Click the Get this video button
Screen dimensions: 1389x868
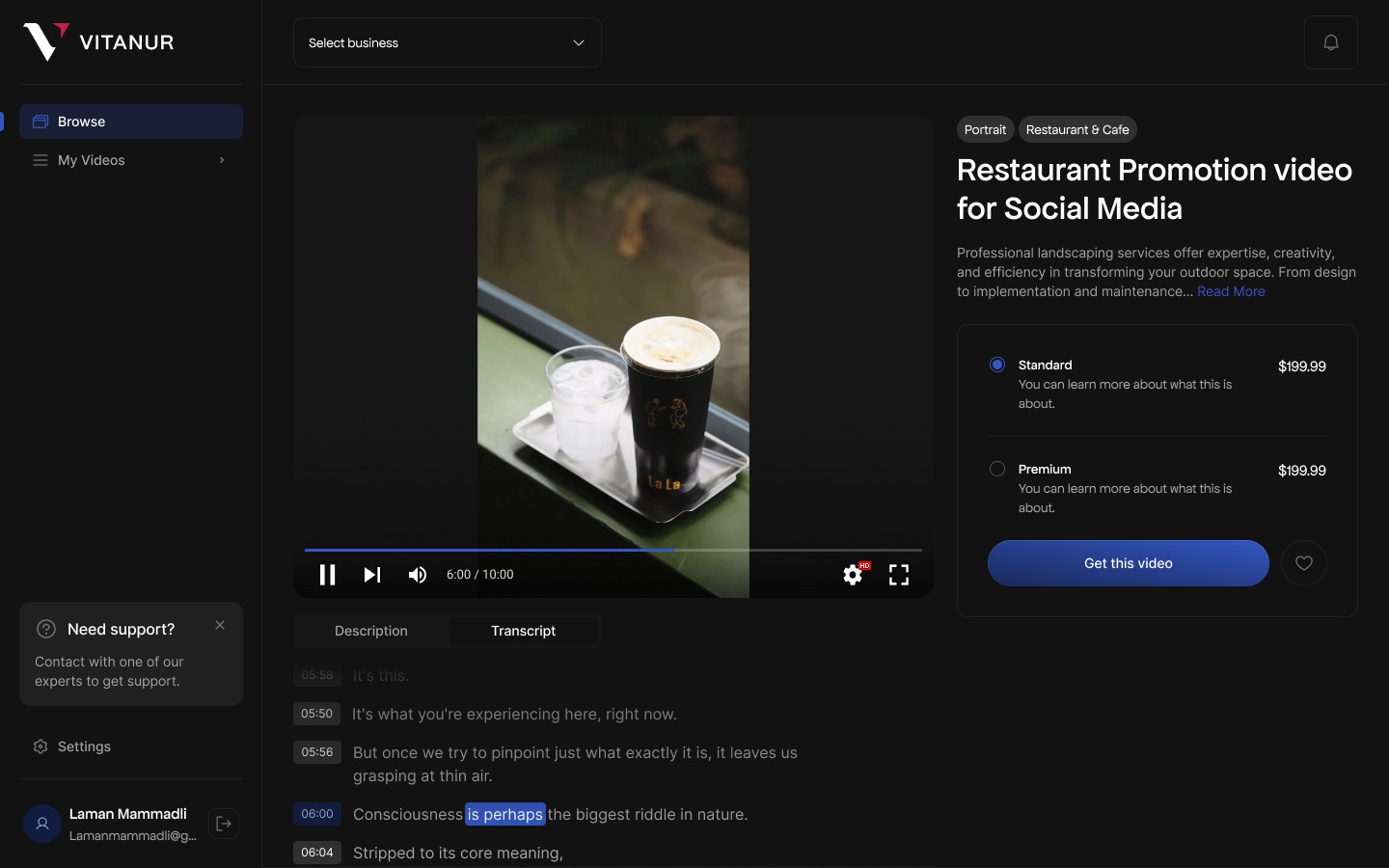1129,563
